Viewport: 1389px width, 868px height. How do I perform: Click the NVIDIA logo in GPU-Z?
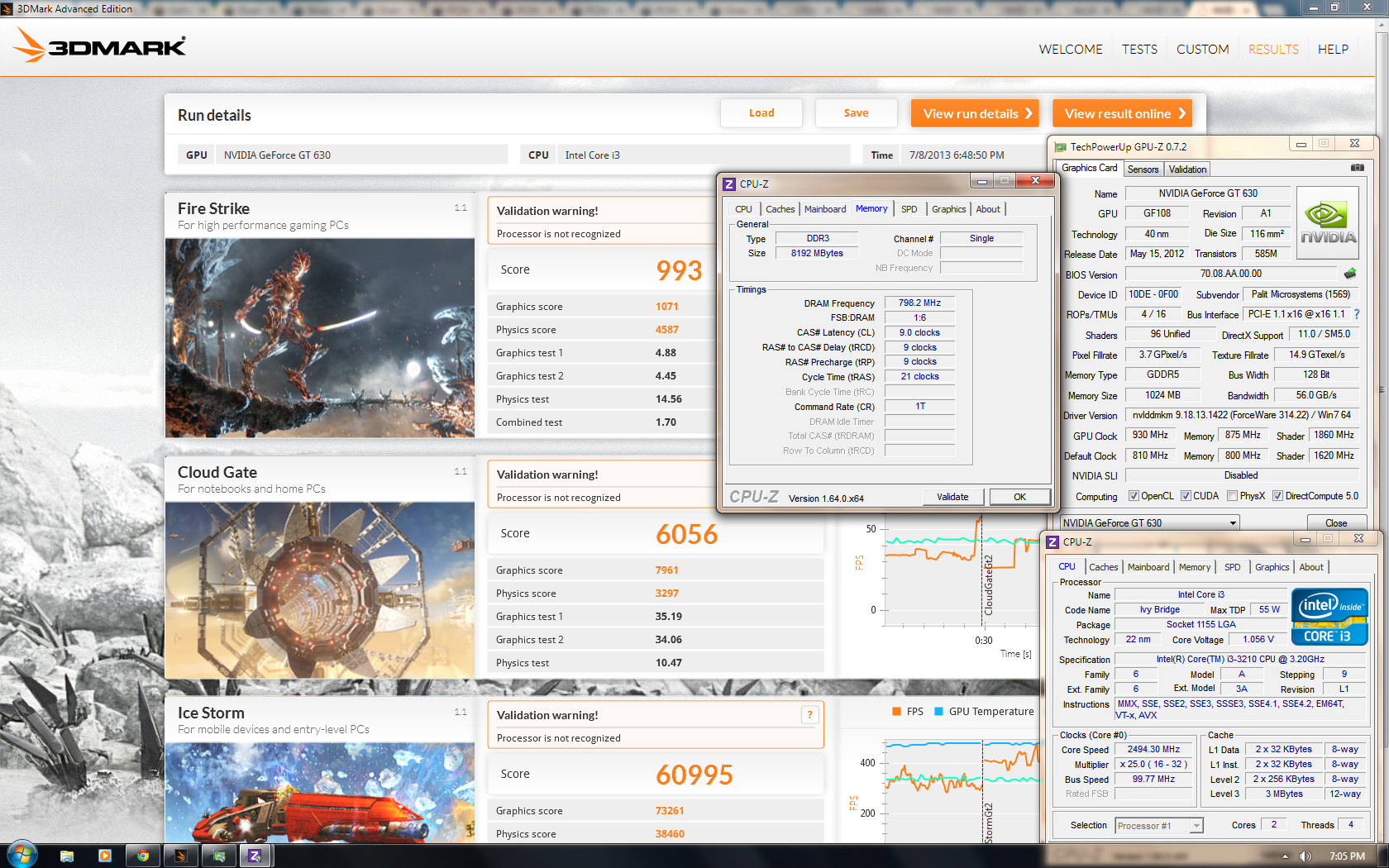tap(1328, 224)
